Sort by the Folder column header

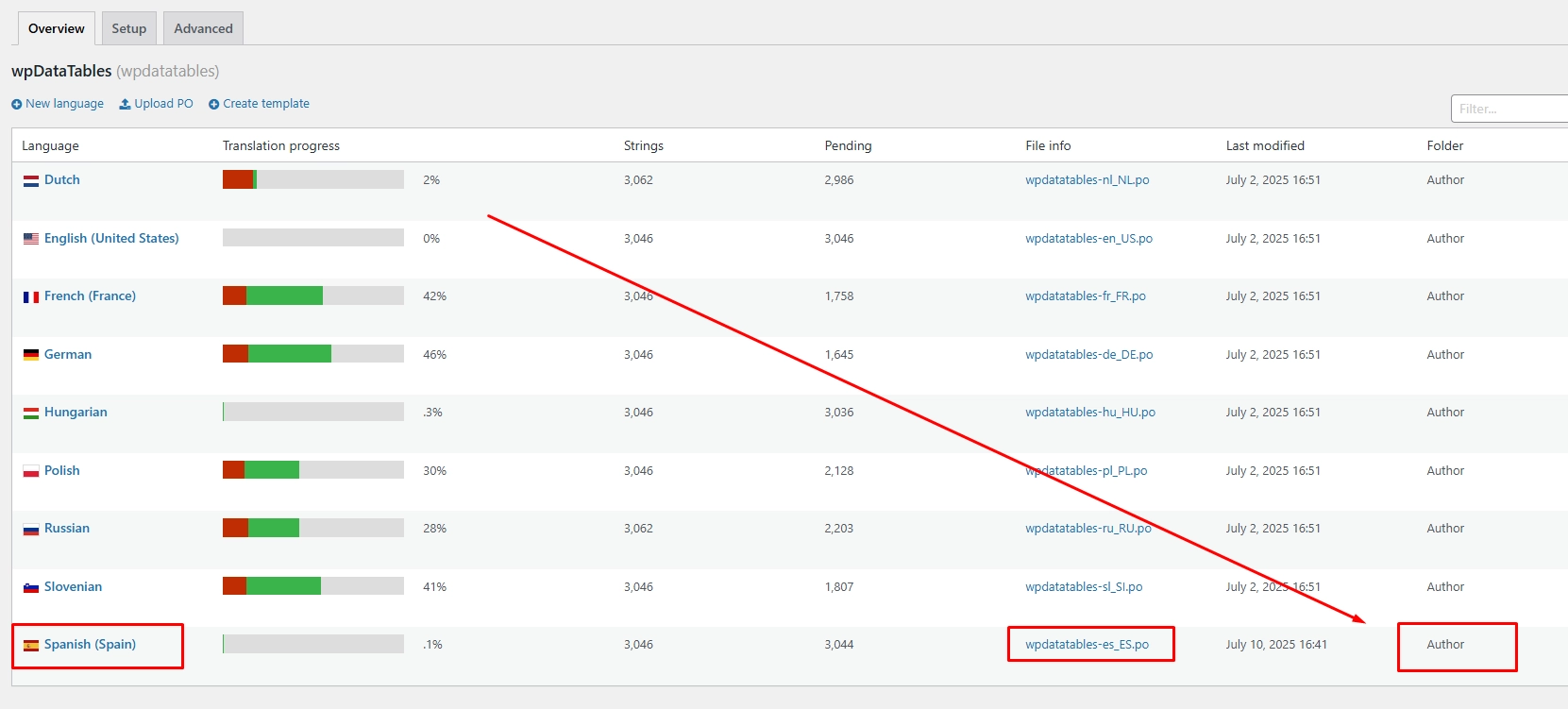[1445, 145]
